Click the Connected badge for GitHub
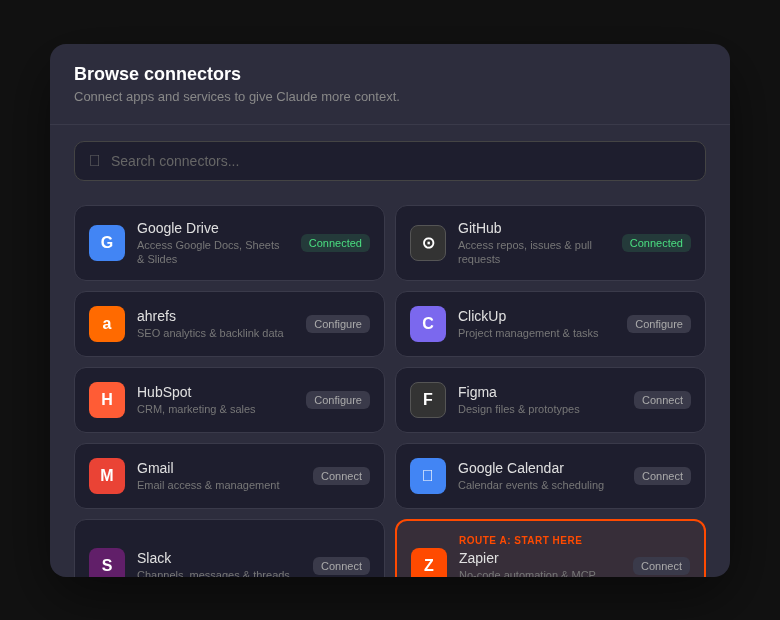Viewport: 780px width, 620px height. point(656,243)
